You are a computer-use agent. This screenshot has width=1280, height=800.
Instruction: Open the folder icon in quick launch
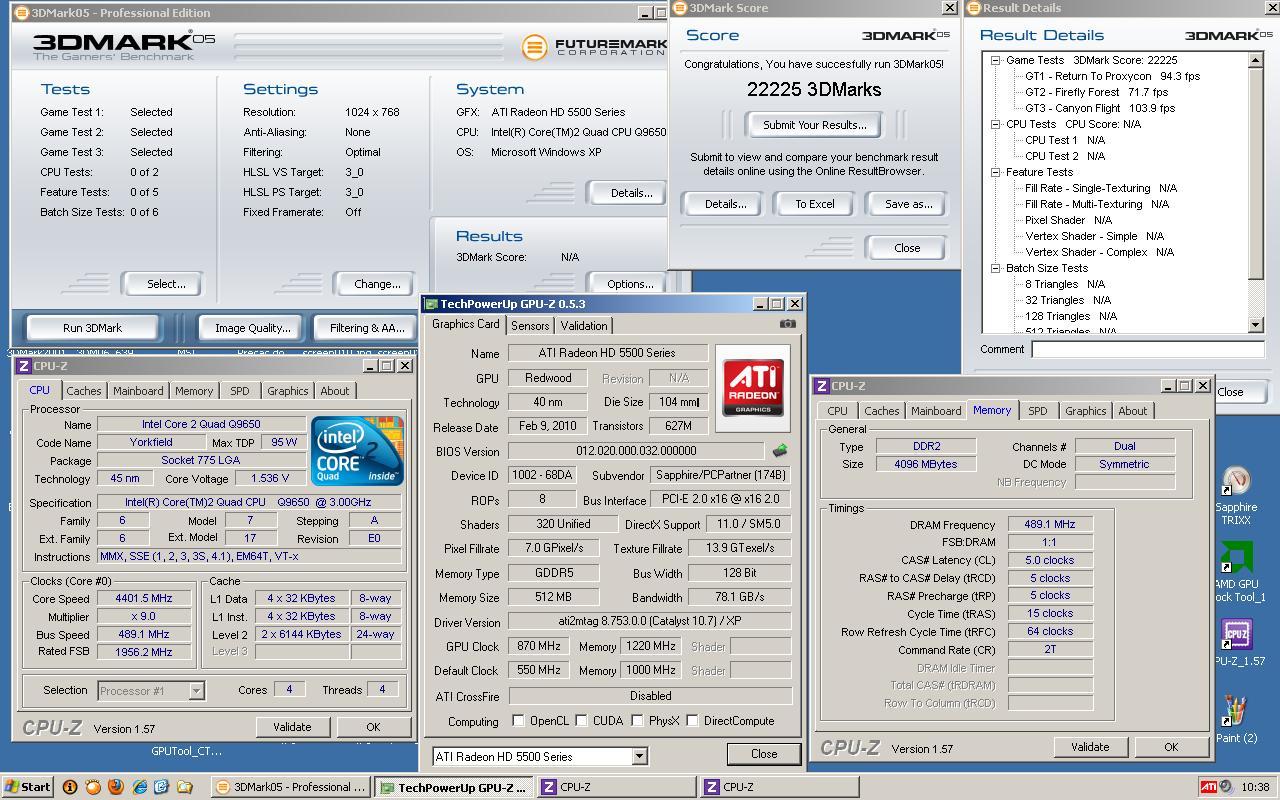[x=184, y=787]
